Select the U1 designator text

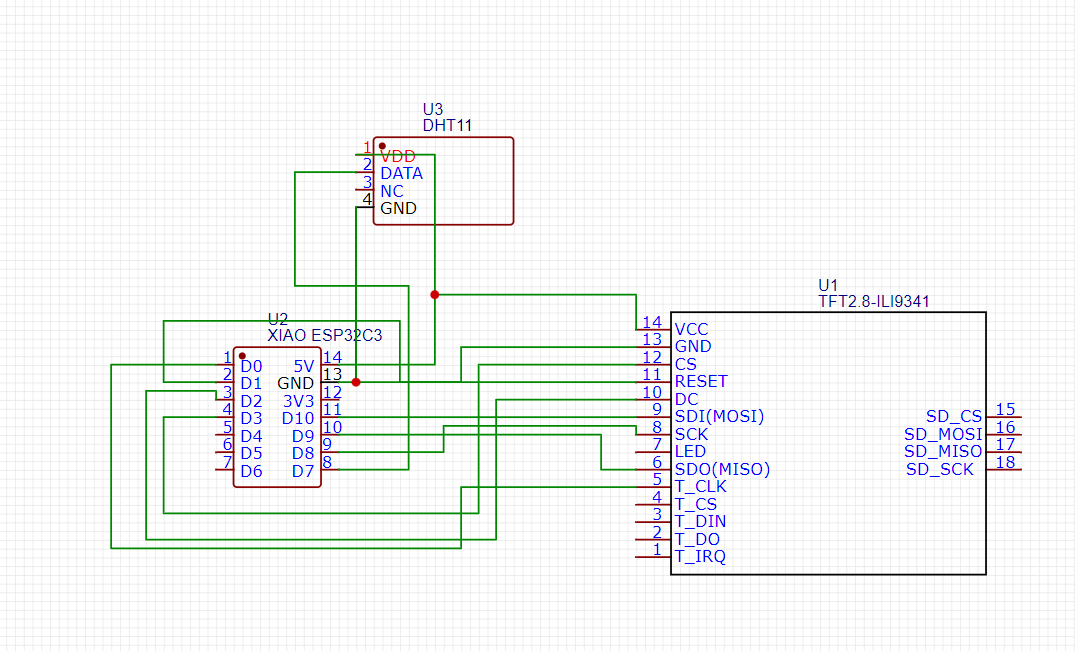tap(828, 285)
